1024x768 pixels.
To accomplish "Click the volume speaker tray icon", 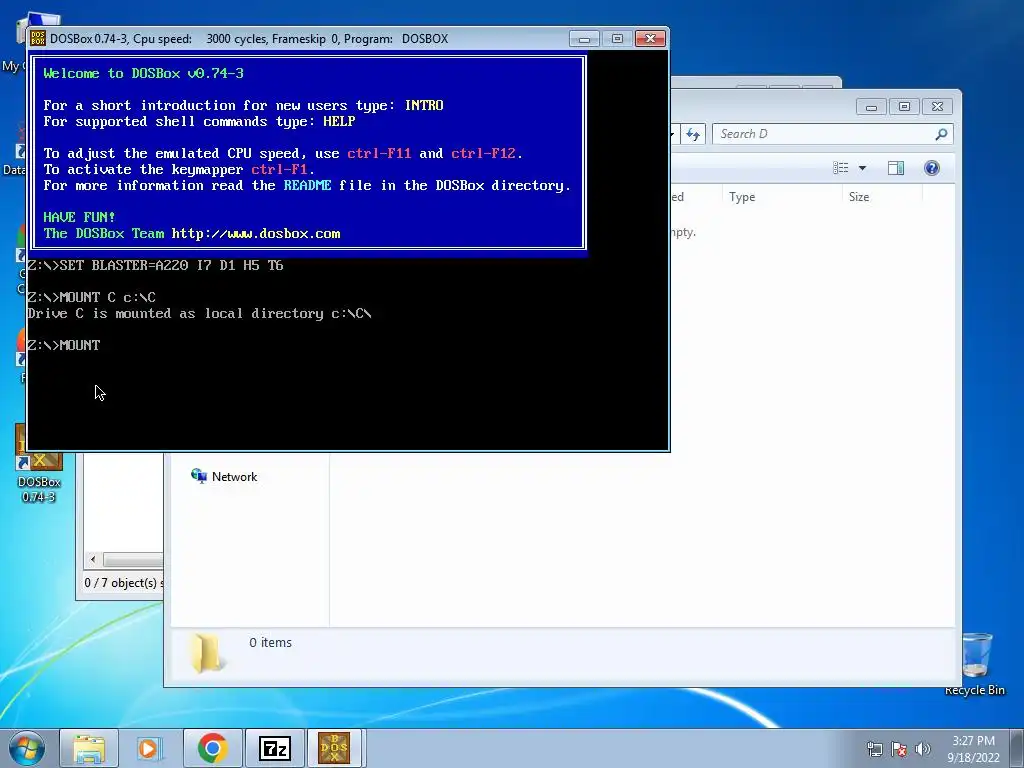I will click(923, 749).
